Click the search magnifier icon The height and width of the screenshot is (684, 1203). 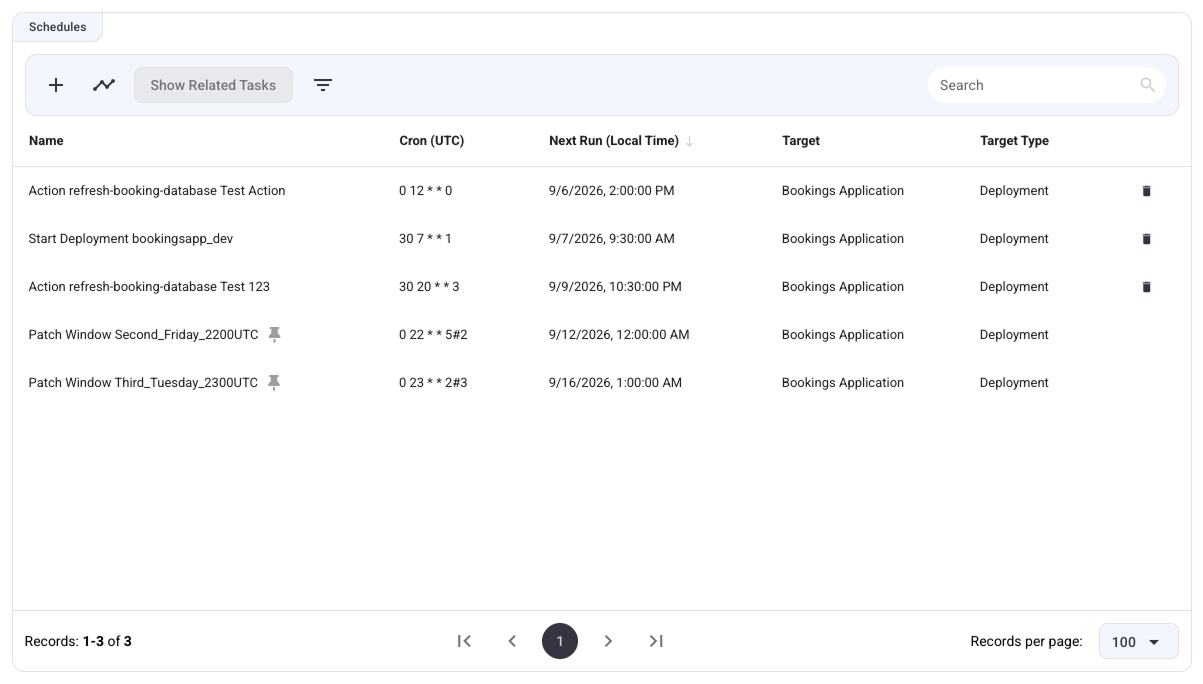point(1148,85)
